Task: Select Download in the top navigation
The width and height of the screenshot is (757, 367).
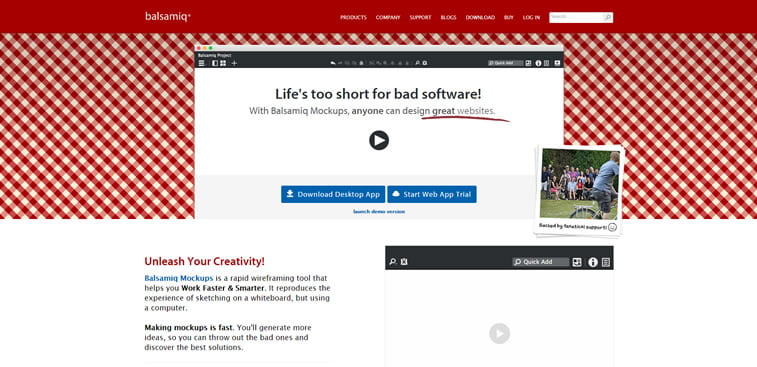Action: click(480, 17)
